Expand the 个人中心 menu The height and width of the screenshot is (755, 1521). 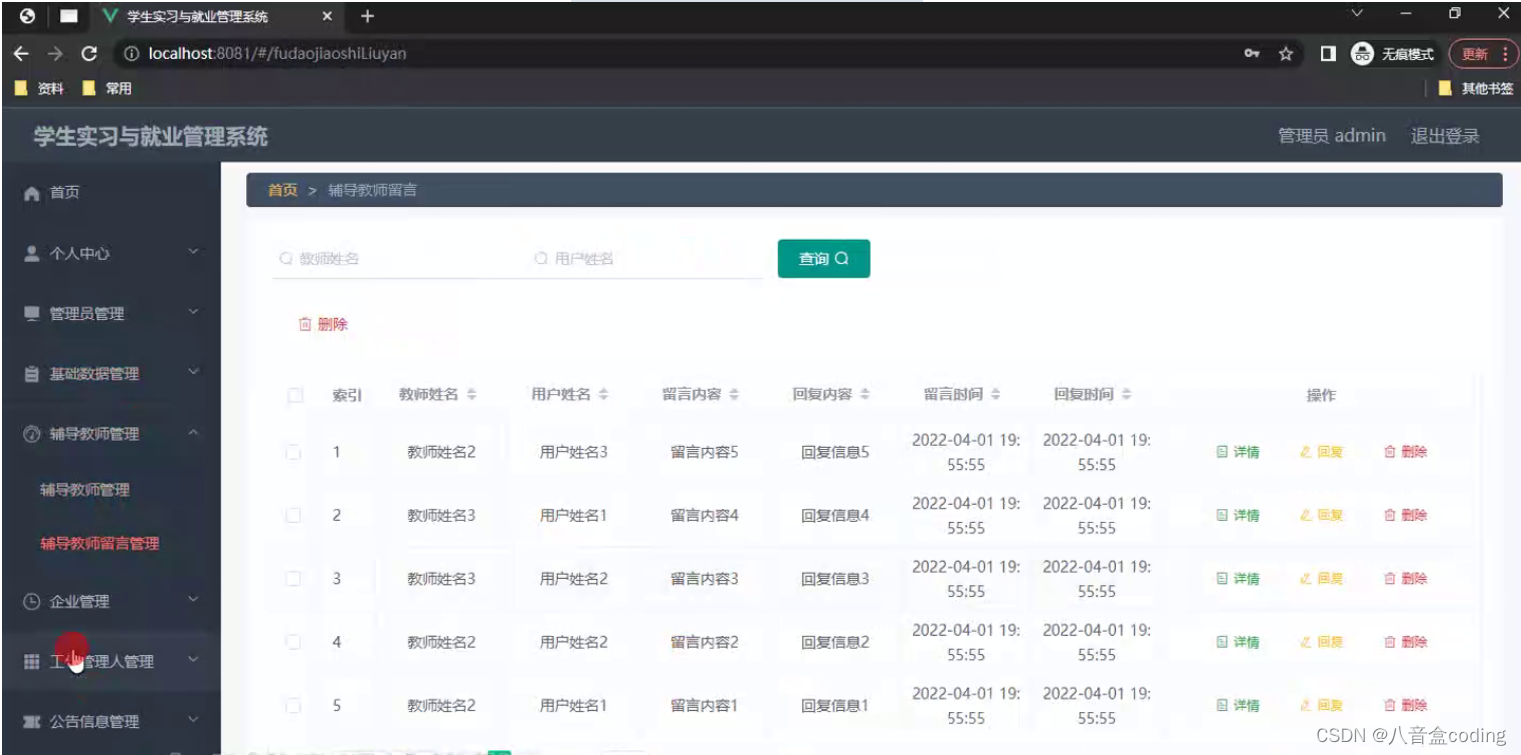click(110, 254)
